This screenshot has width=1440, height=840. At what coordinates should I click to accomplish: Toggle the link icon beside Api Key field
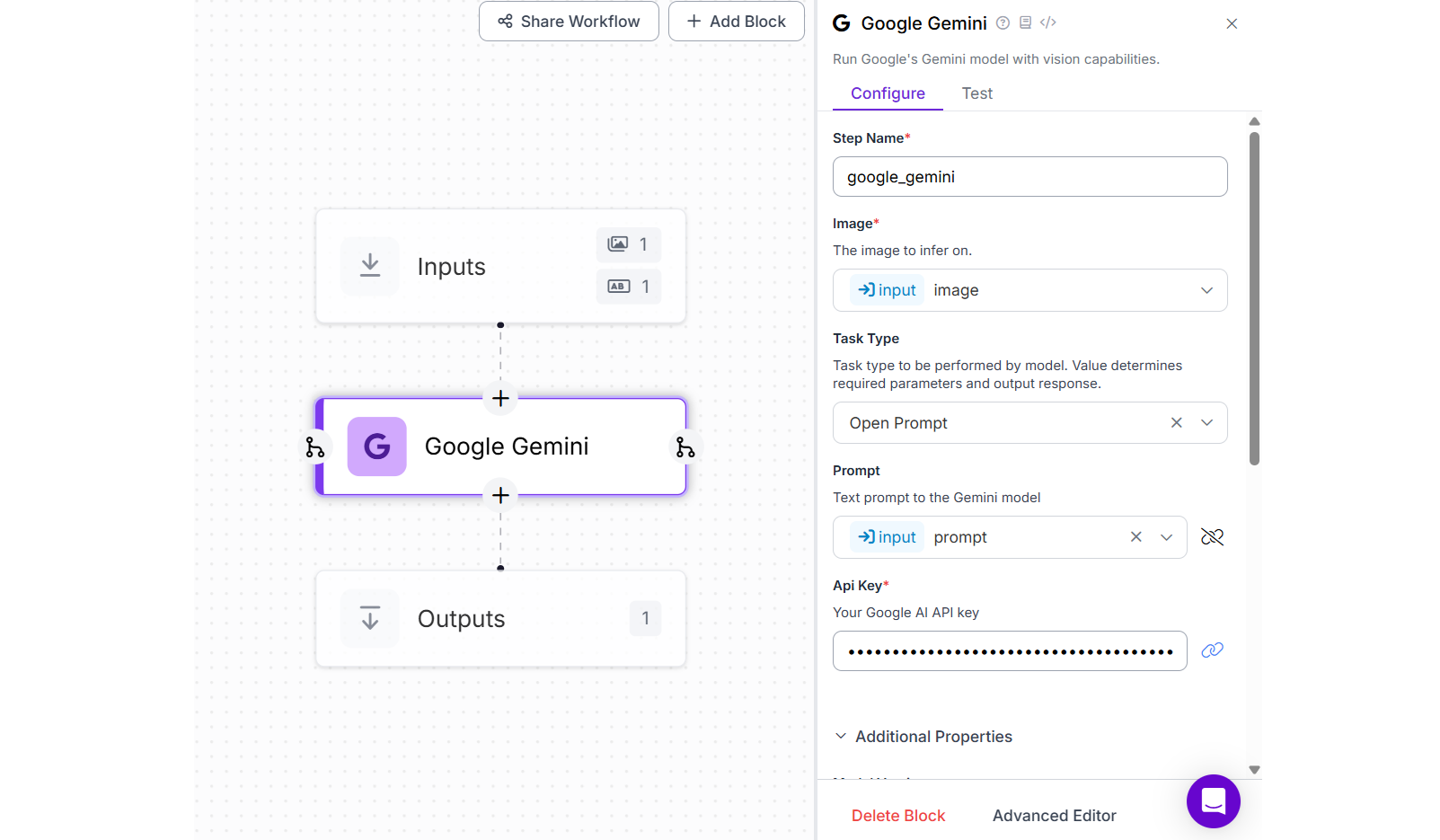click(x=1213, y=650)
